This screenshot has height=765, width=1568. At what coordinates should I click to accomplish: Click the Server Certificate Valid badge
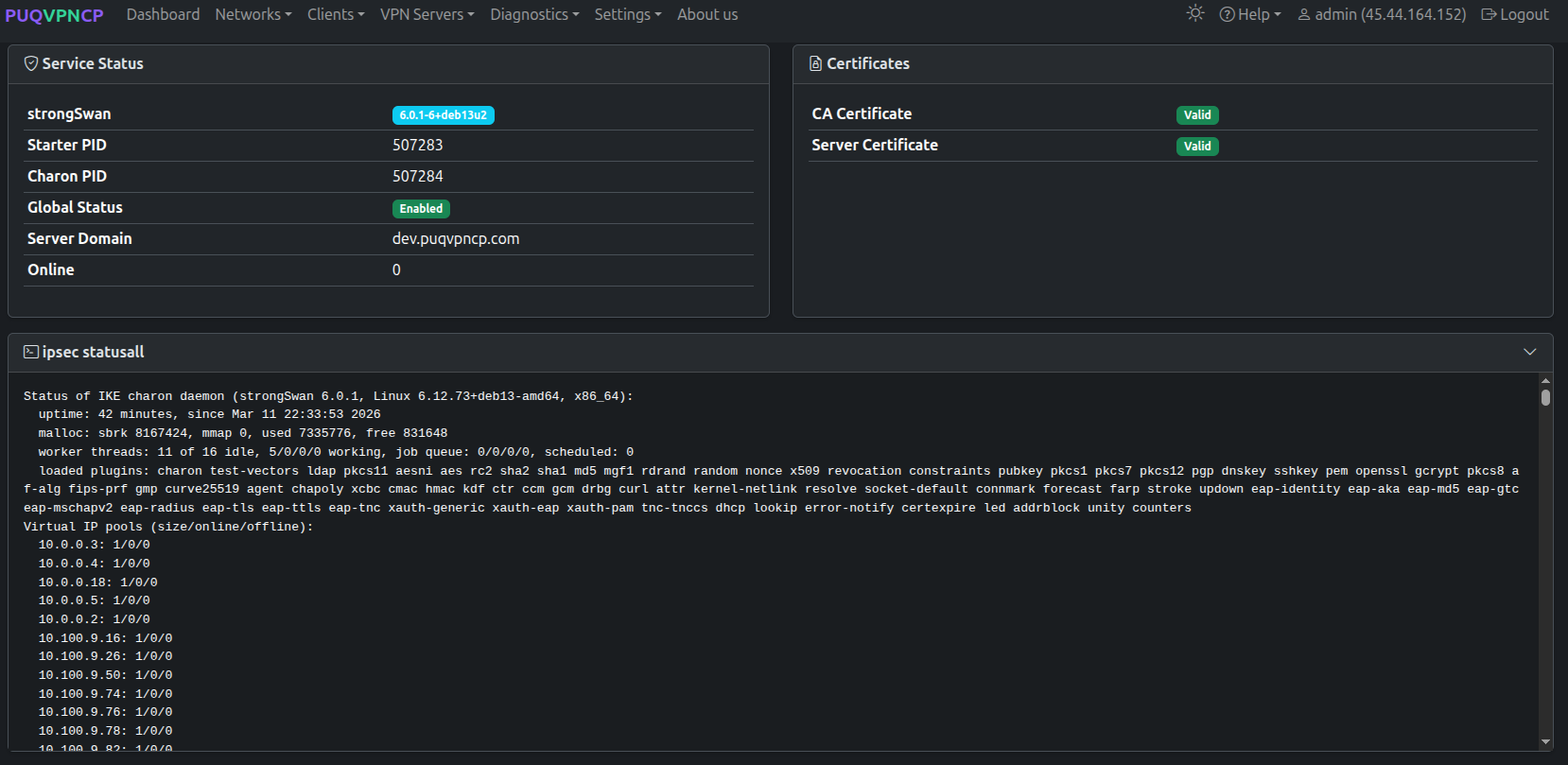click(x=1197, y=146)
